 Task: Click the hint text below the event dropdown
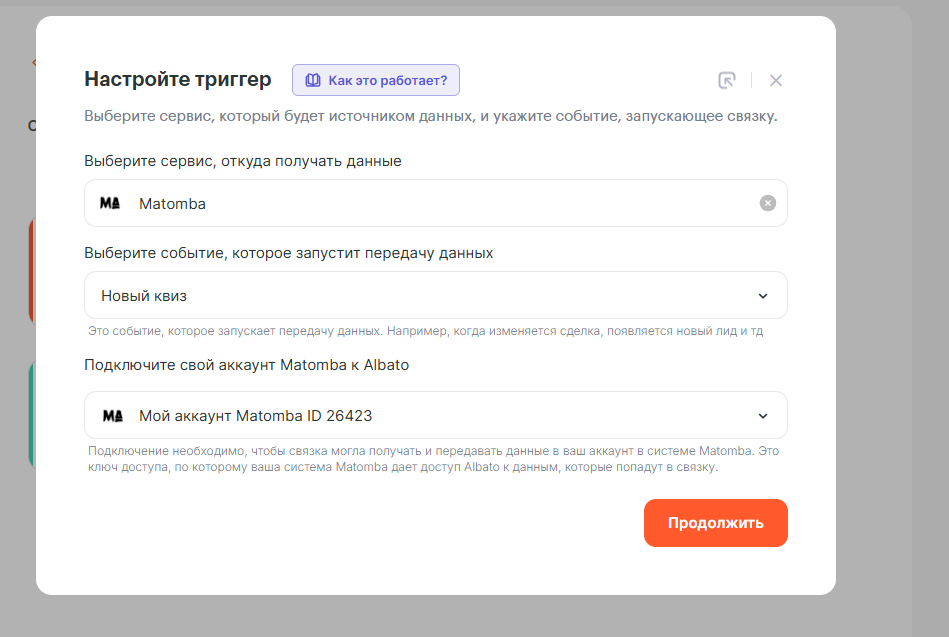coord(432,331)
